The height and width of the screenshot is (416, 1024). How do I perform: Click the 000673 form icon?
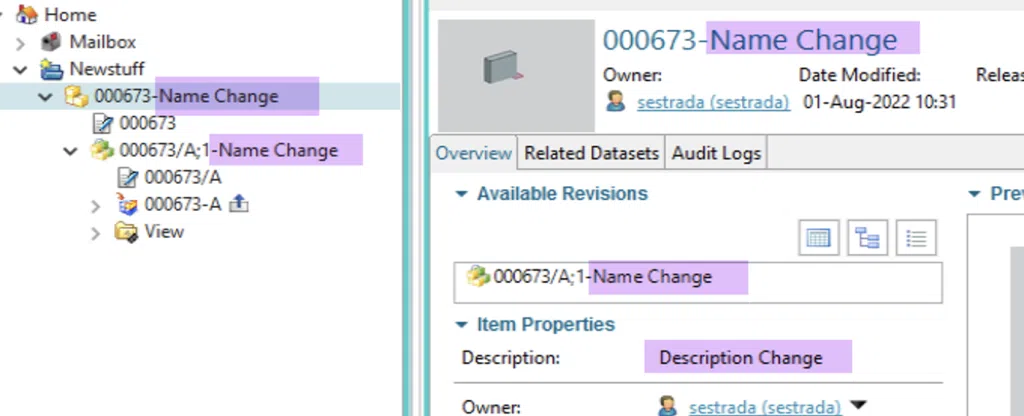click(x=103, y=123)
